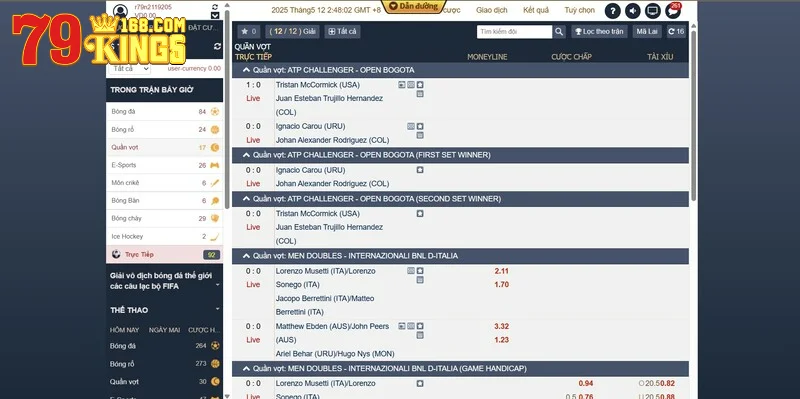Open chat messages icon with 261 badge
Screen dimensions: 800x399
tap(672, 11)
